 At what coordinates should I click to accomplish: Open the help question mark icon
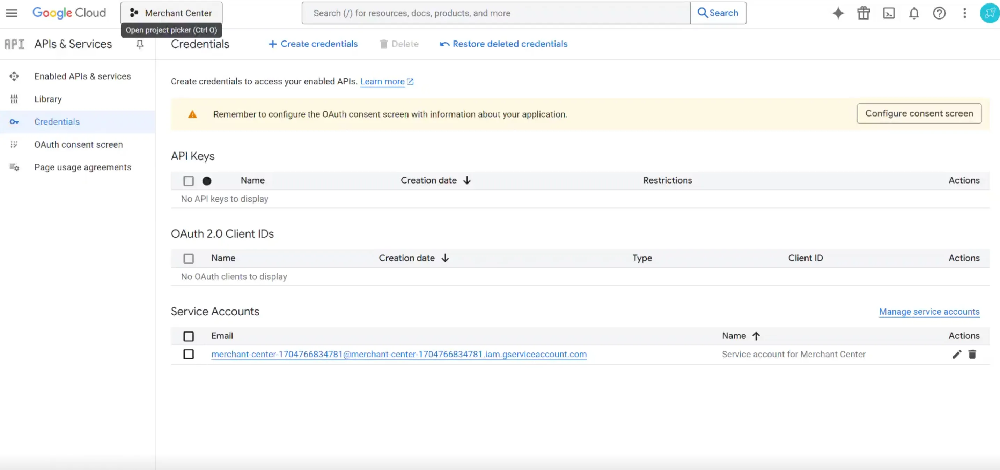939,13
